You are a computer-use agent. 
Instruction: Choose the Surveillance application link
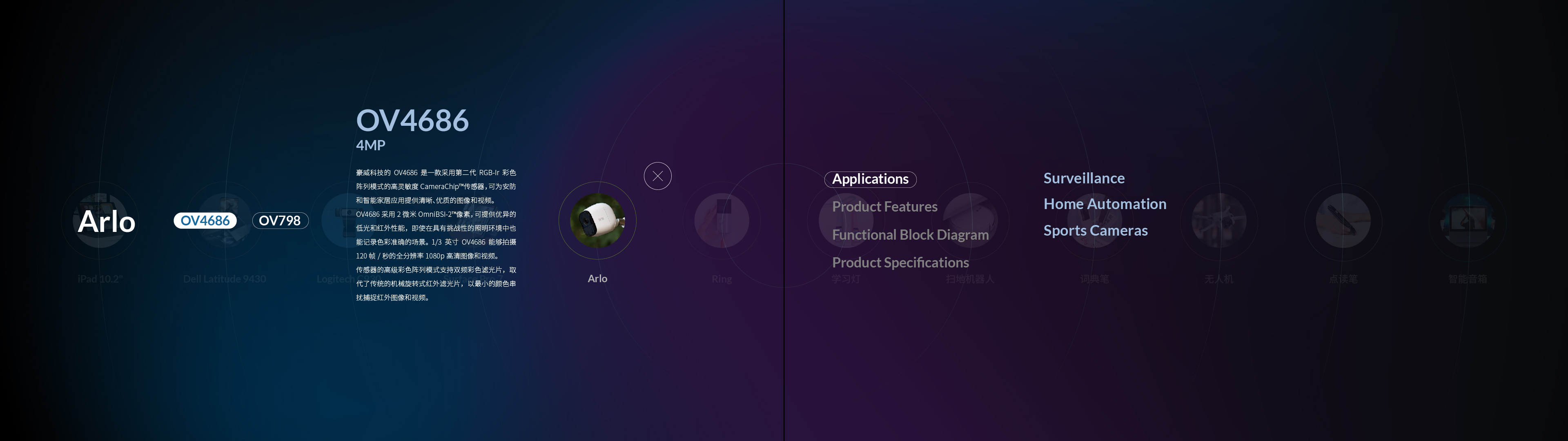[1083, 178]
